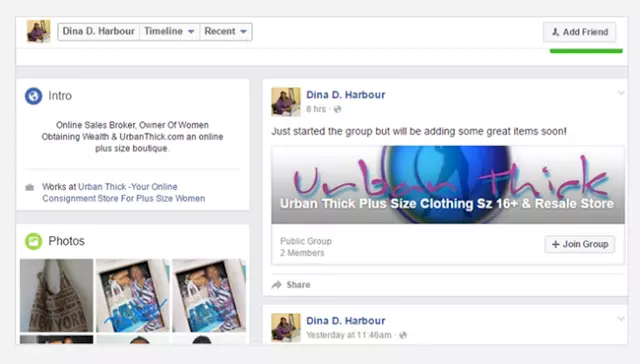This screenshot has width=640, height=364.
Task: Click the Add Friend button
Action: coord(579,32)
